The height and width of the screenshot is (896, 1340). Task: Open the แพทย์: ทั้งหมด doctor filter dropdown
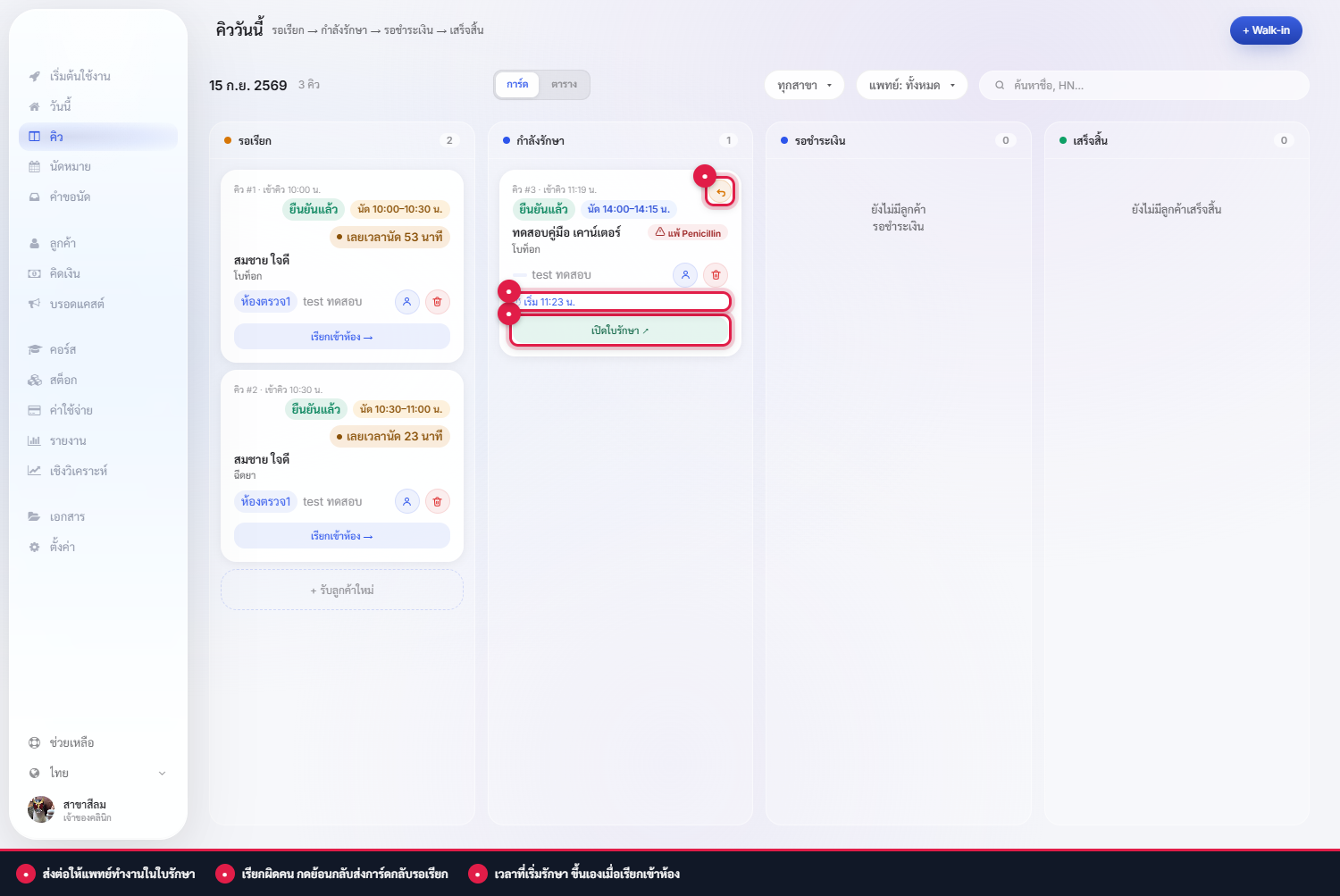coord(912,85)
